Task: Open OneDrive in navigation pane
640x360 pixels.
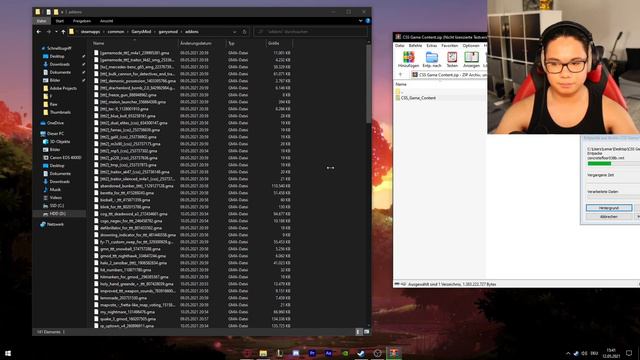Action: (x=55, y=123)
